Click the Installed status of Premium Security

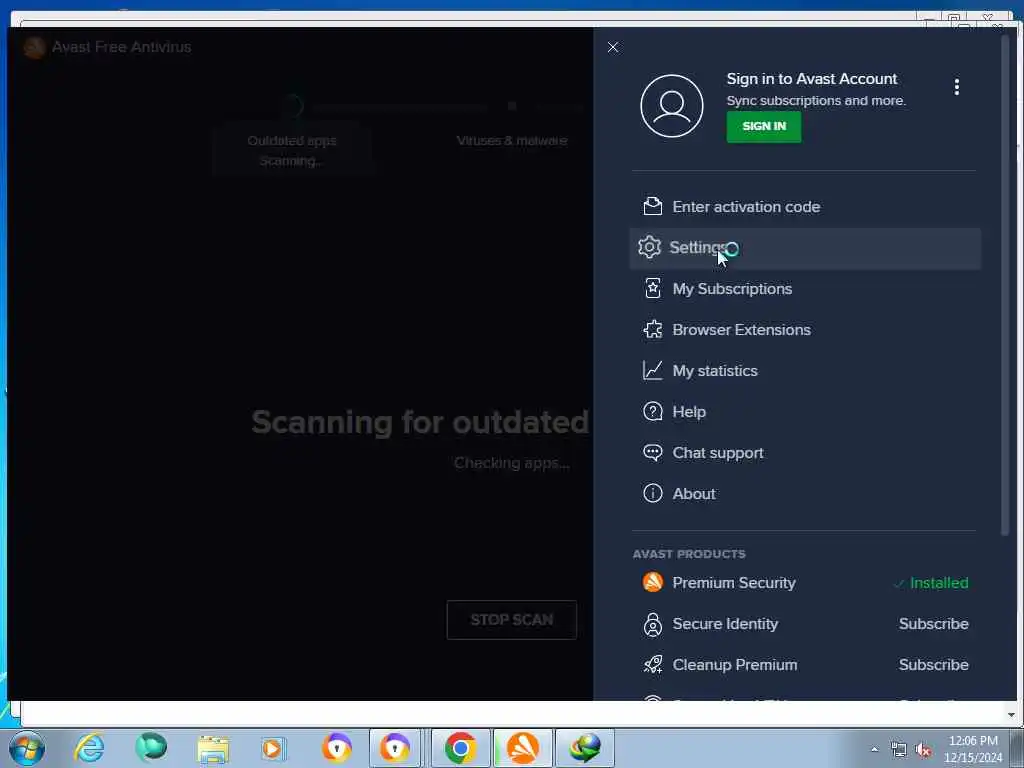click(932, 583)
